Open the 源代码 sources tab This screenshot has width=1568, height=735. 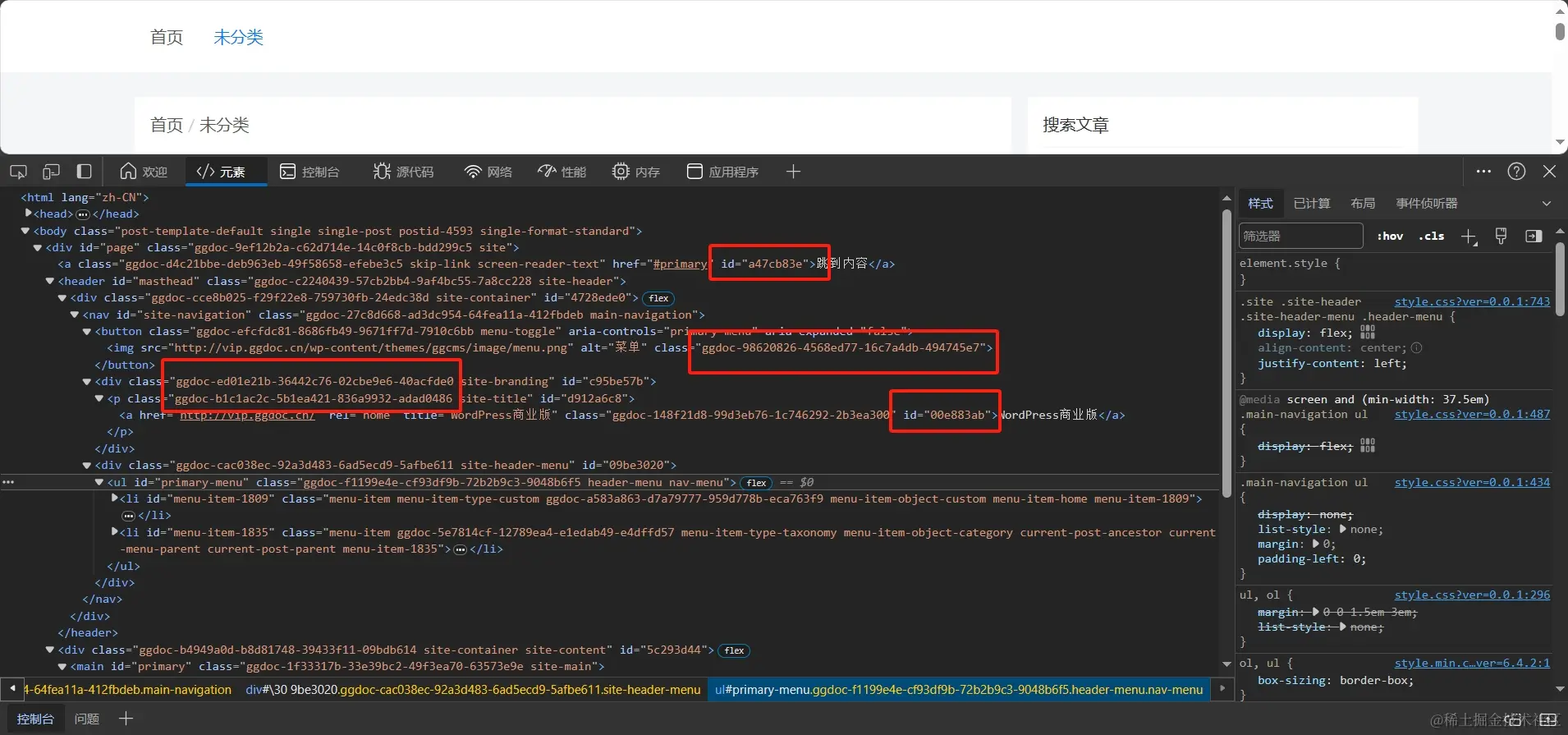403,172
